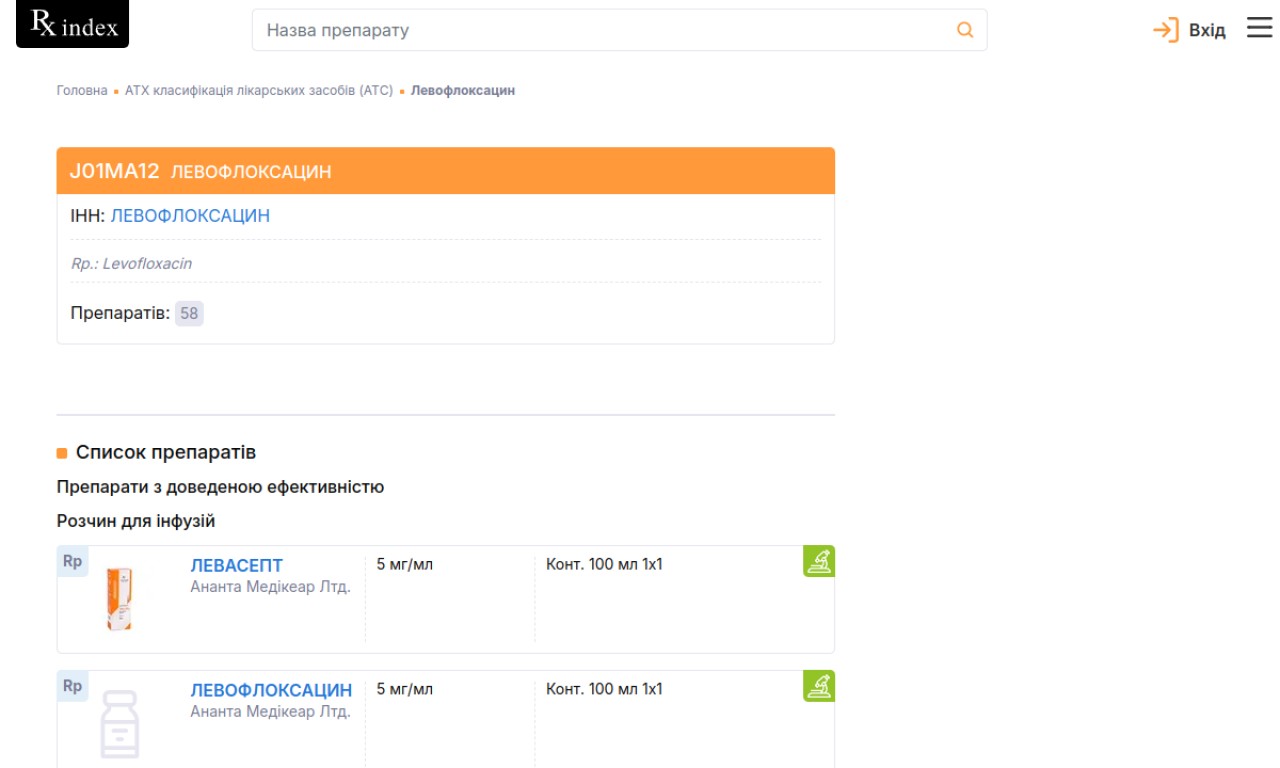This screenshot has width=1280, height=768.
Task: Click Розчин для інфузій subheading
Action: (136, 521)
